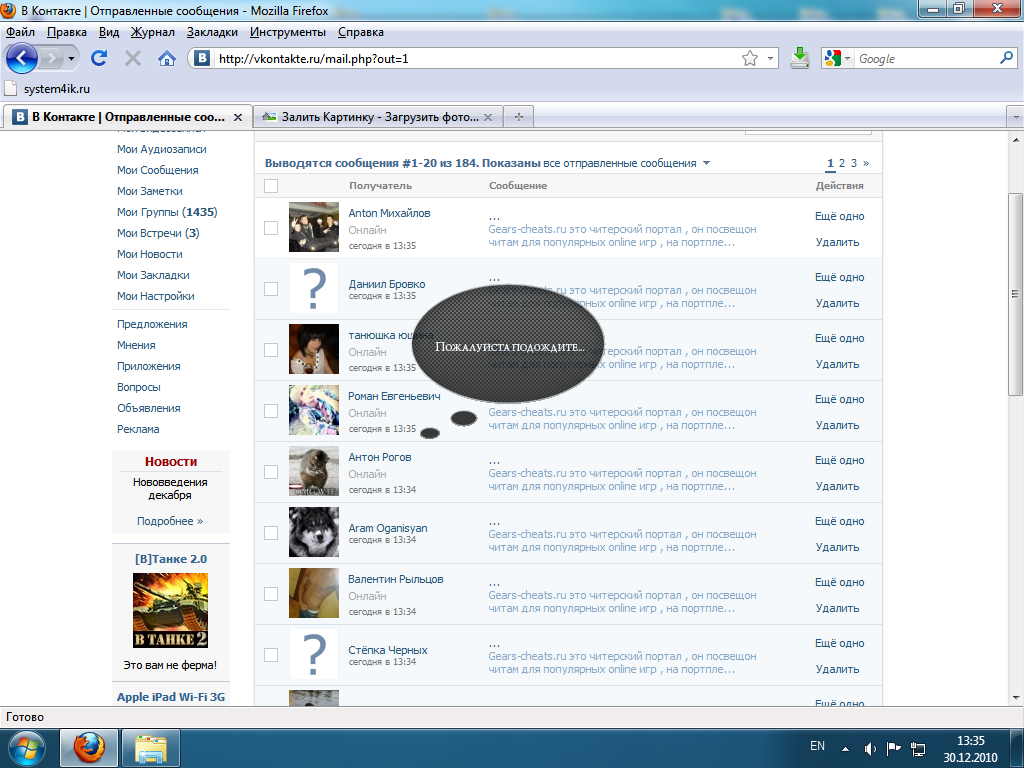The image size is (1024, 768).
Task: Click the Google search input field
Action: coord(926,58)
